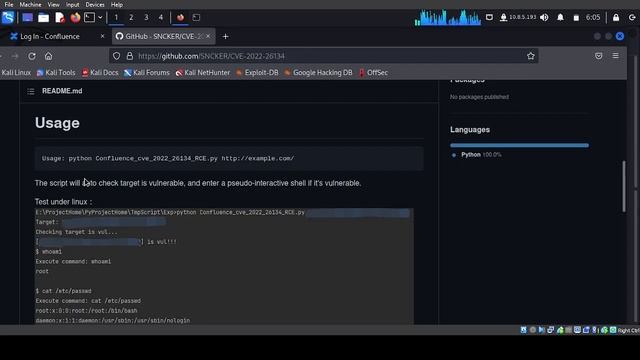The width and height of the screenshot is (640, 360).
Task: Click the Usage heading
Action: (x=57, y=123)
